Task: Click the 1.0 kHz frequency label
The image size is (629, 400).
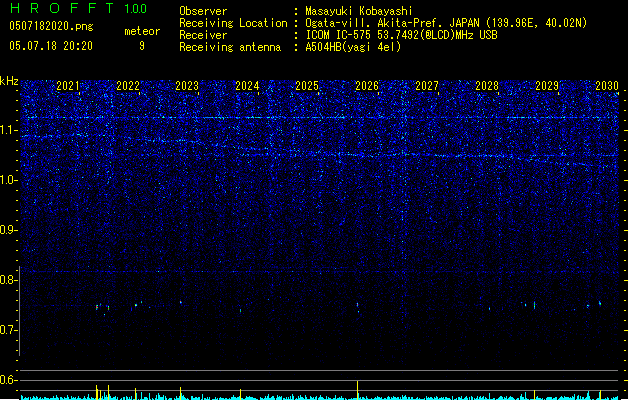Action: (x=9, y=180)
